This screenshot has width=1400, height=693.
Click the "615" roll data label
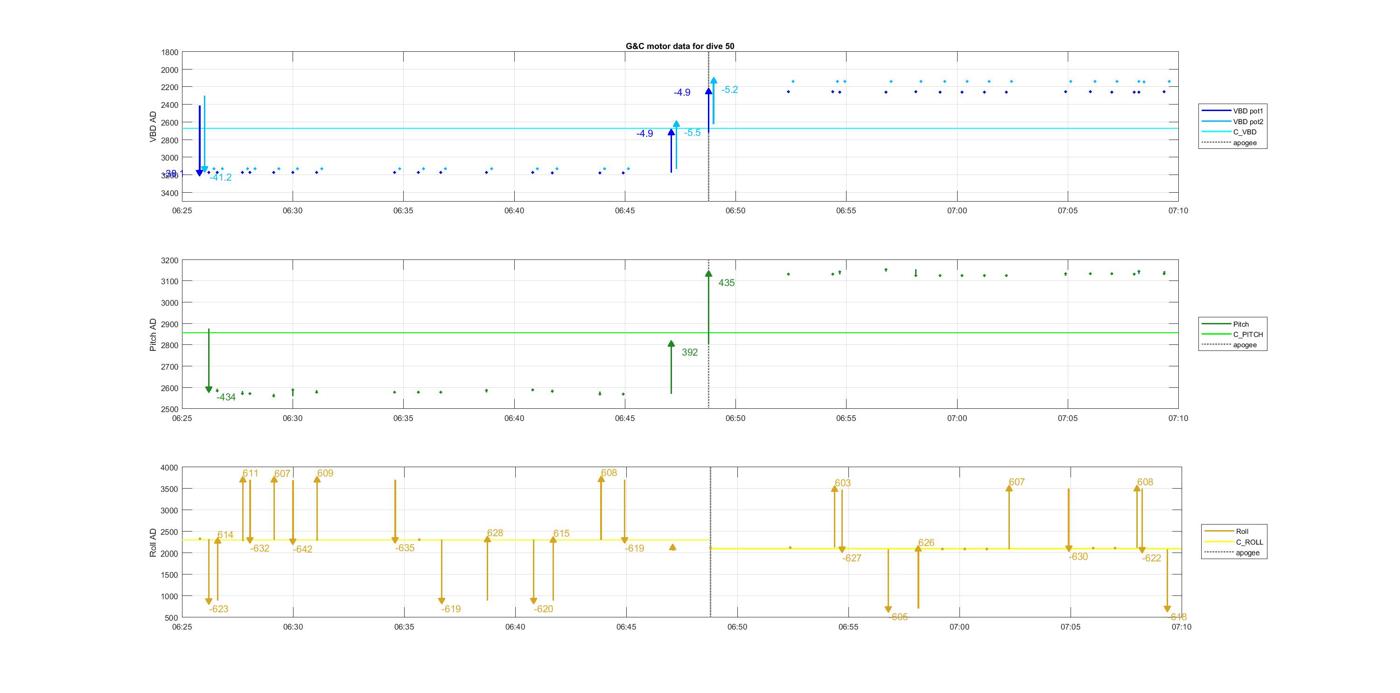[x=561, y=534]
